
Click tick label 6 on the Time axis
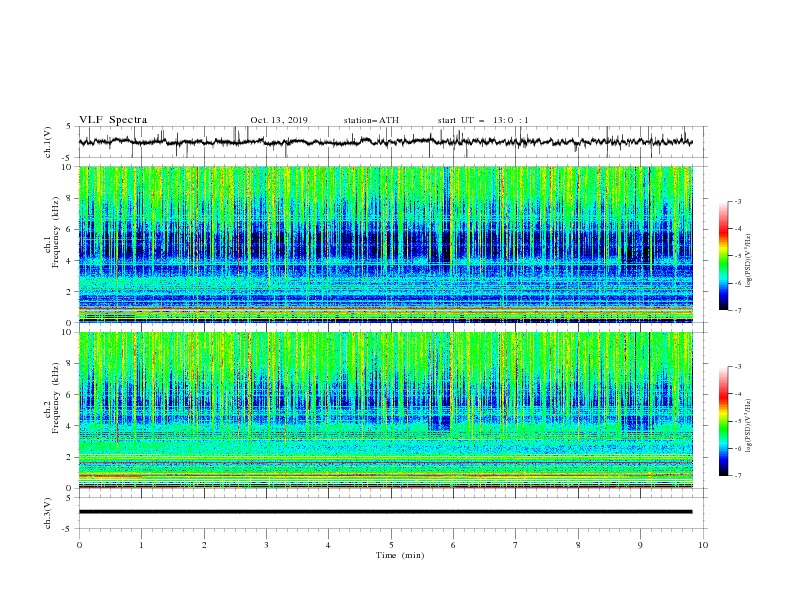(x=453, y=545)
